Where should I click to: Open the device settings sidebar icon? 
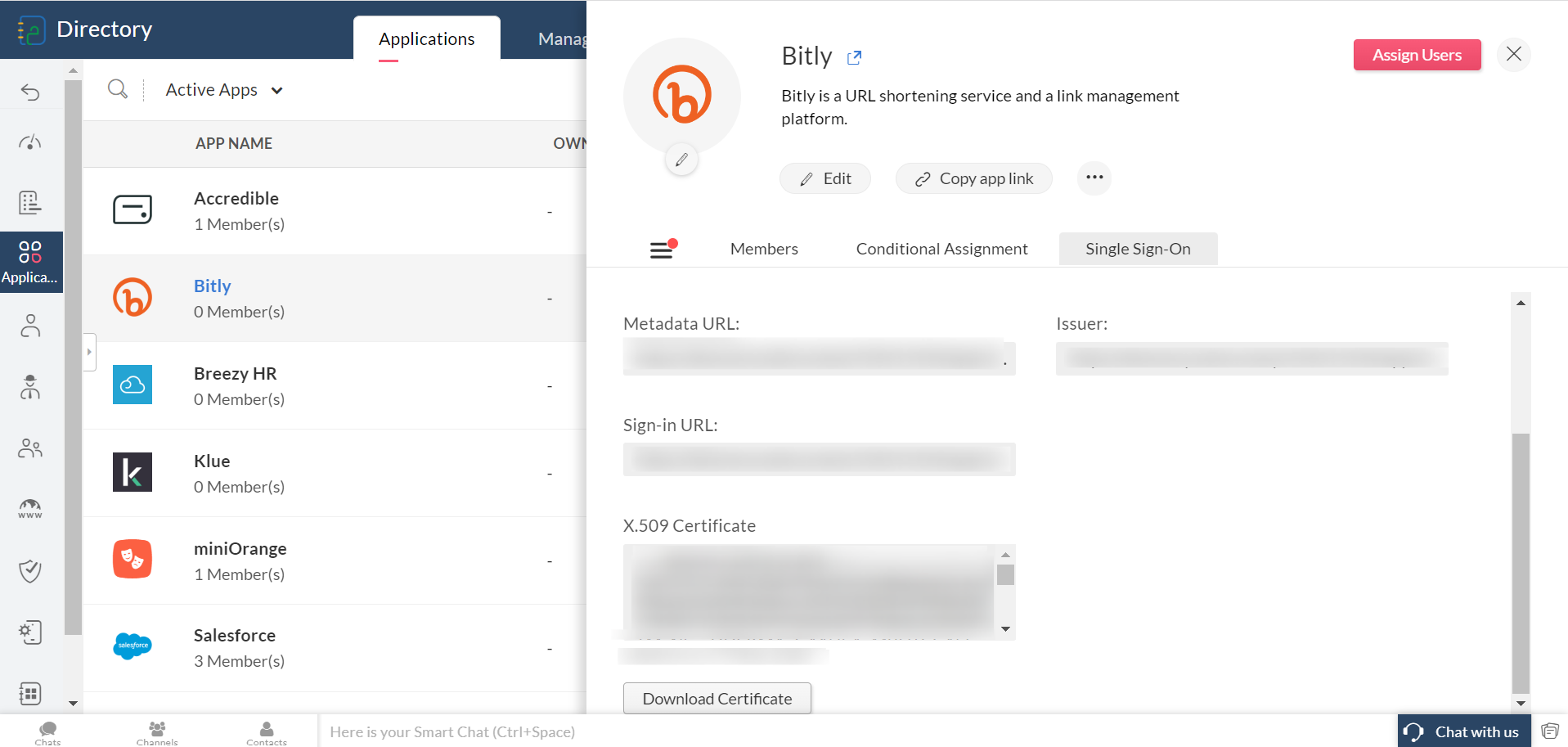point(30,632)
